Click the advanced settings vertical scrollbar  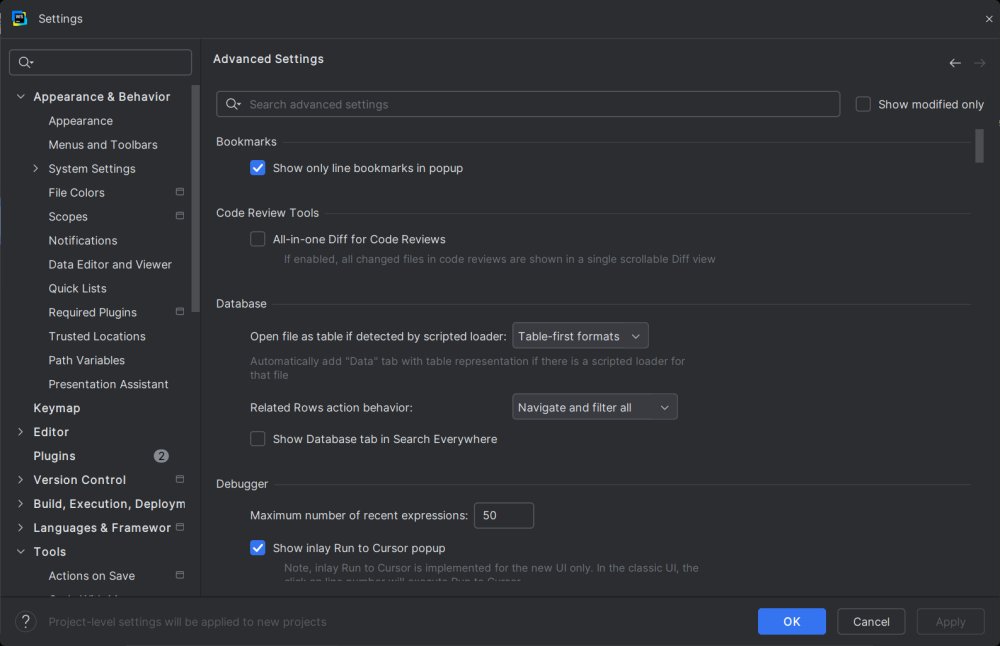979,146
